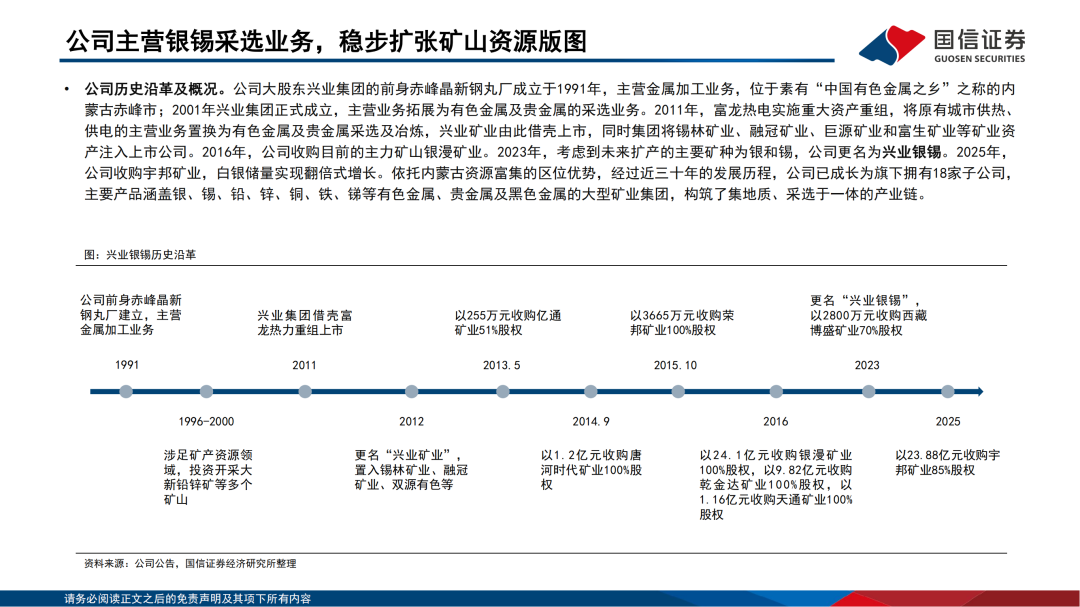Select the 2013.5 timeline marker dot
Image resolution: width=1080 pixels, height=607 pixels.
point(503,391)
